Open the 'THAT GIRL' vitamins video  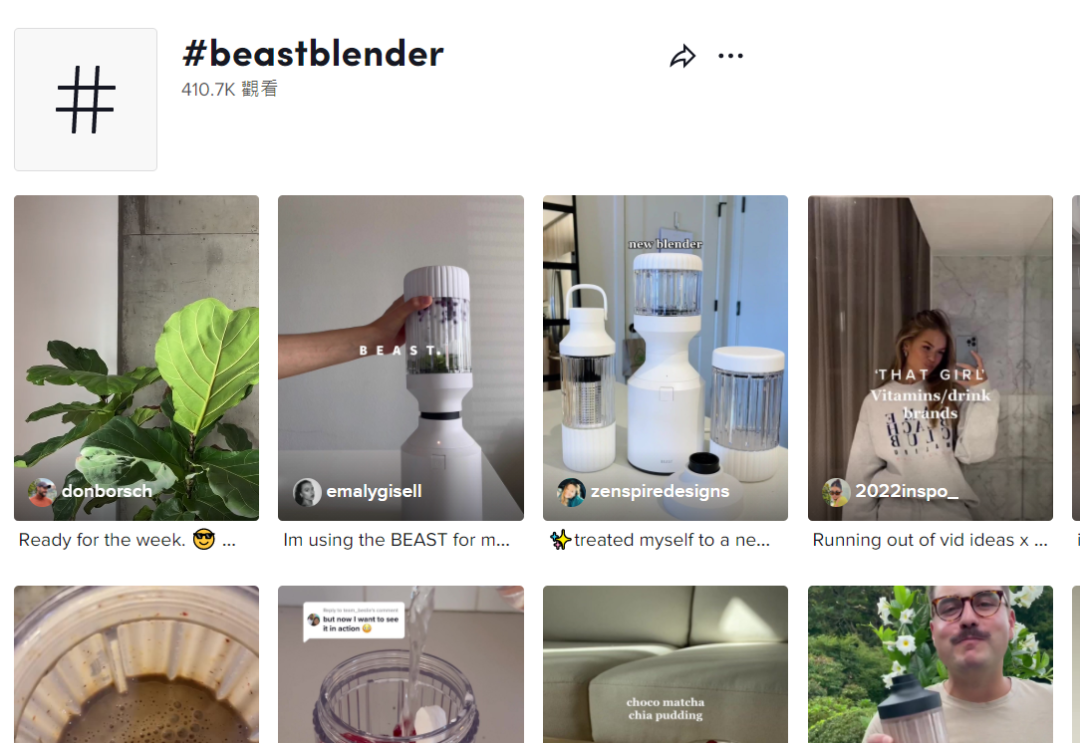pos(930,357)
